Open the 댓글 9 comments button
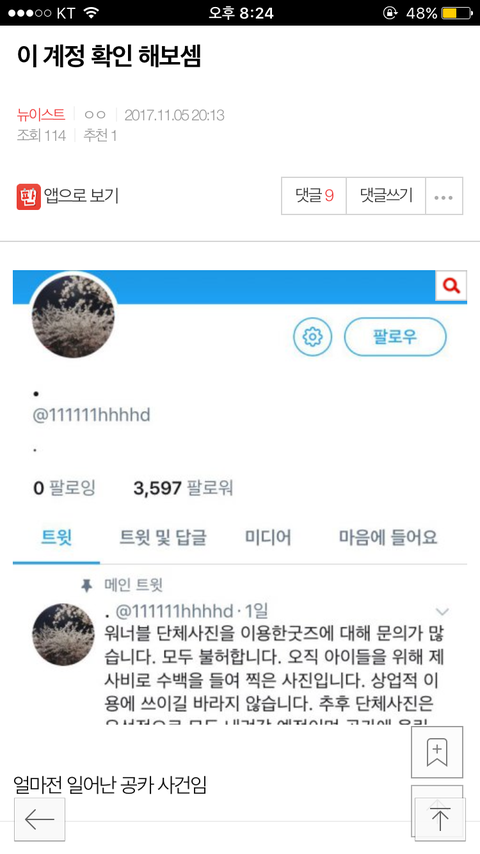Viewport: 480px width, 854px height. coord(314,196)
